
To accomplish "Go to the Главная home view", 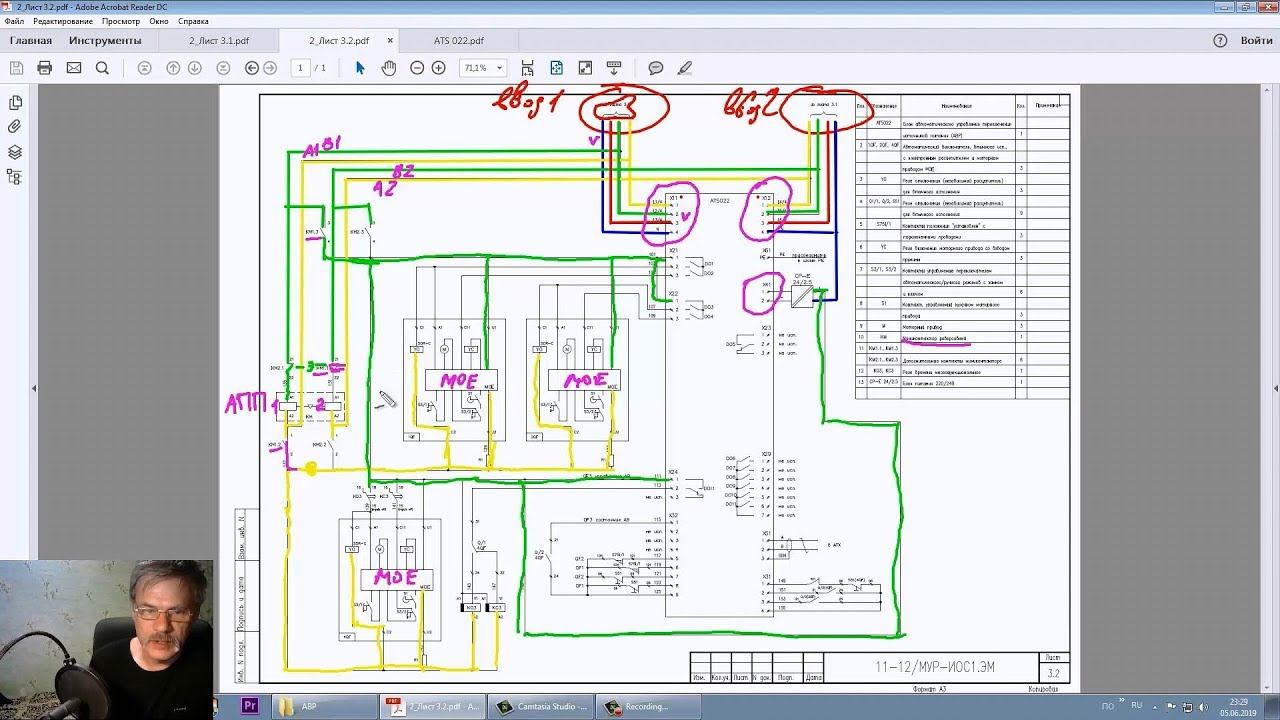I will (x=31, y=41).
